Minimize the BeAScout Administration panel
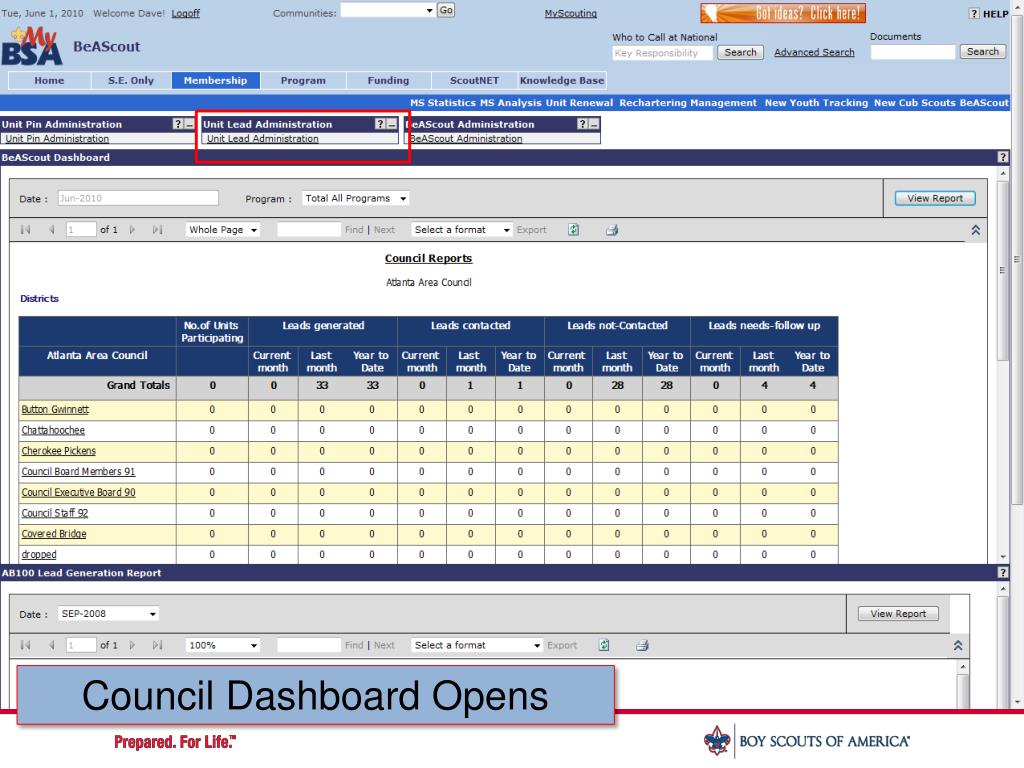Screen dimensions: 1024x768 tap(594, 124)
